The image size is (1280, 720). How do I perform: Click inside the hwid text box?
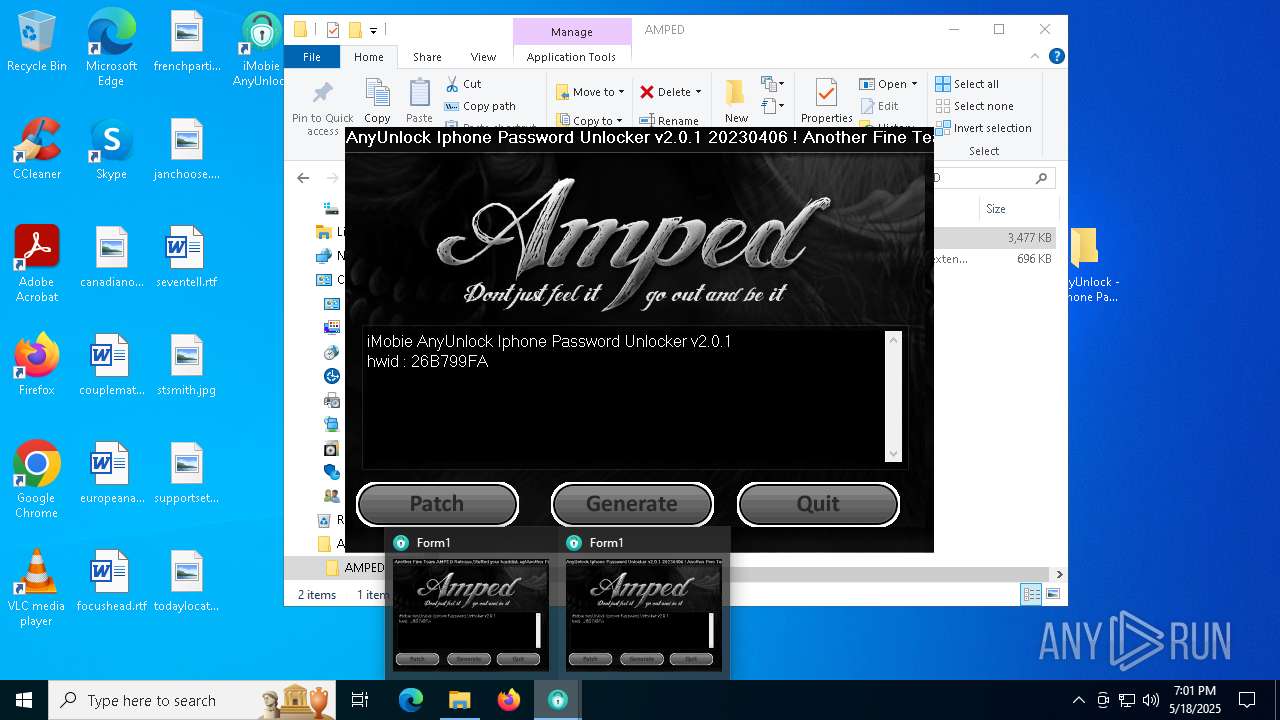tap(624, 397)
